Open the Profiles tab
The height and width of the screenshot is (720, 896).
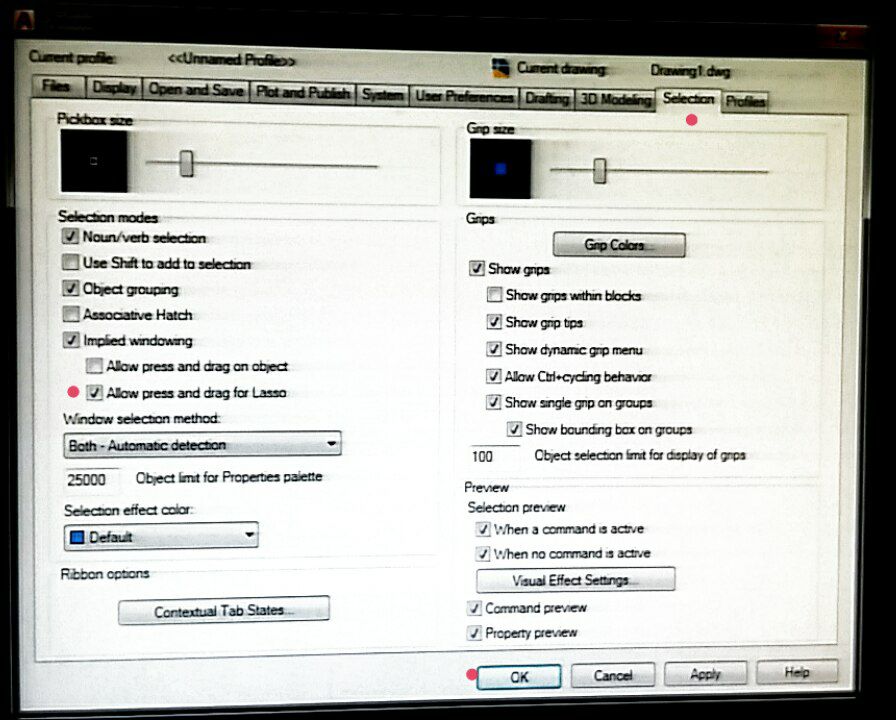pos(745,102)
